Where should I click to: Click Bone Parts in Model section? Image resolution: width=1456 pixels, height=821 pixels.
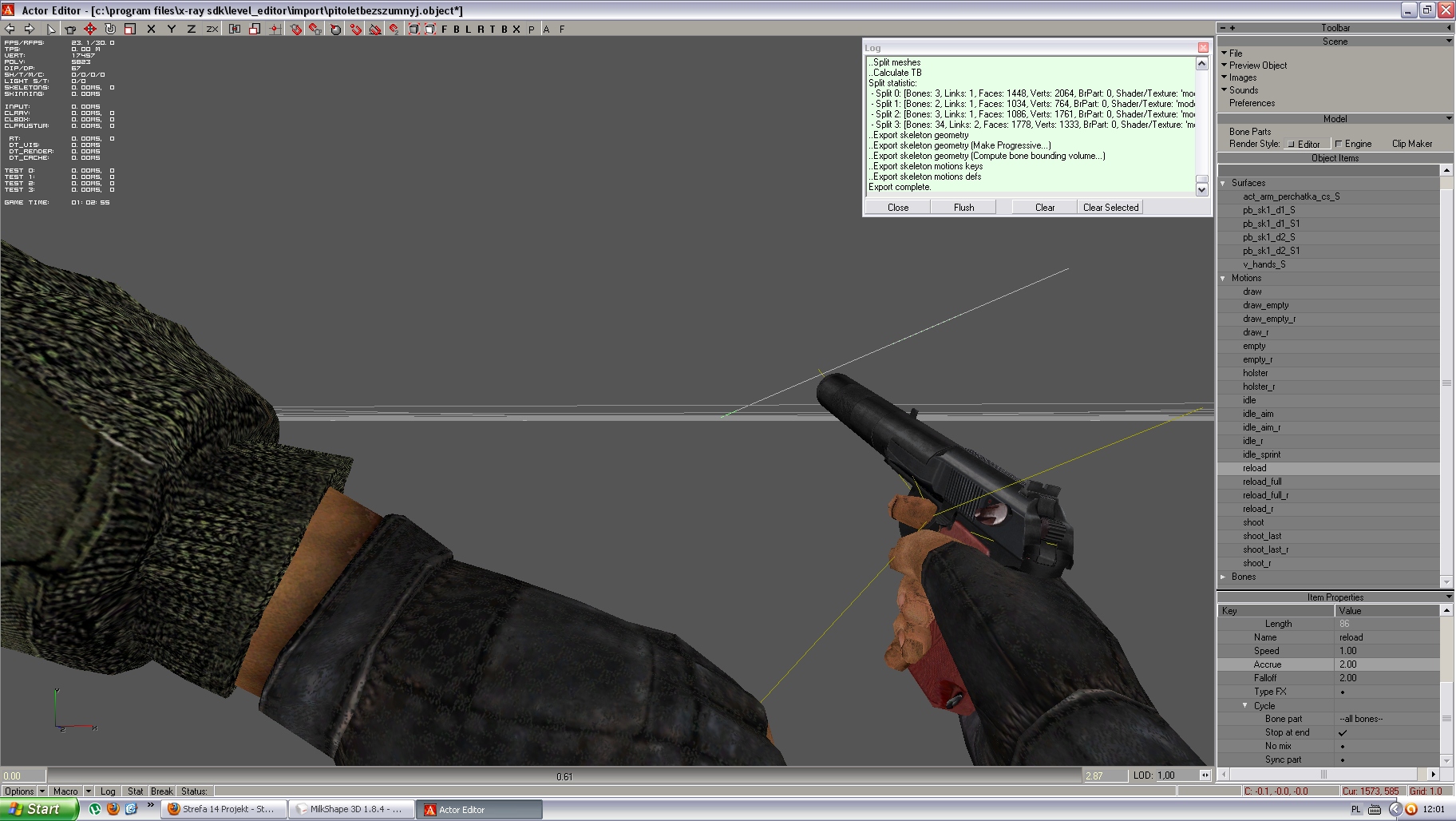click(1250, 132)
